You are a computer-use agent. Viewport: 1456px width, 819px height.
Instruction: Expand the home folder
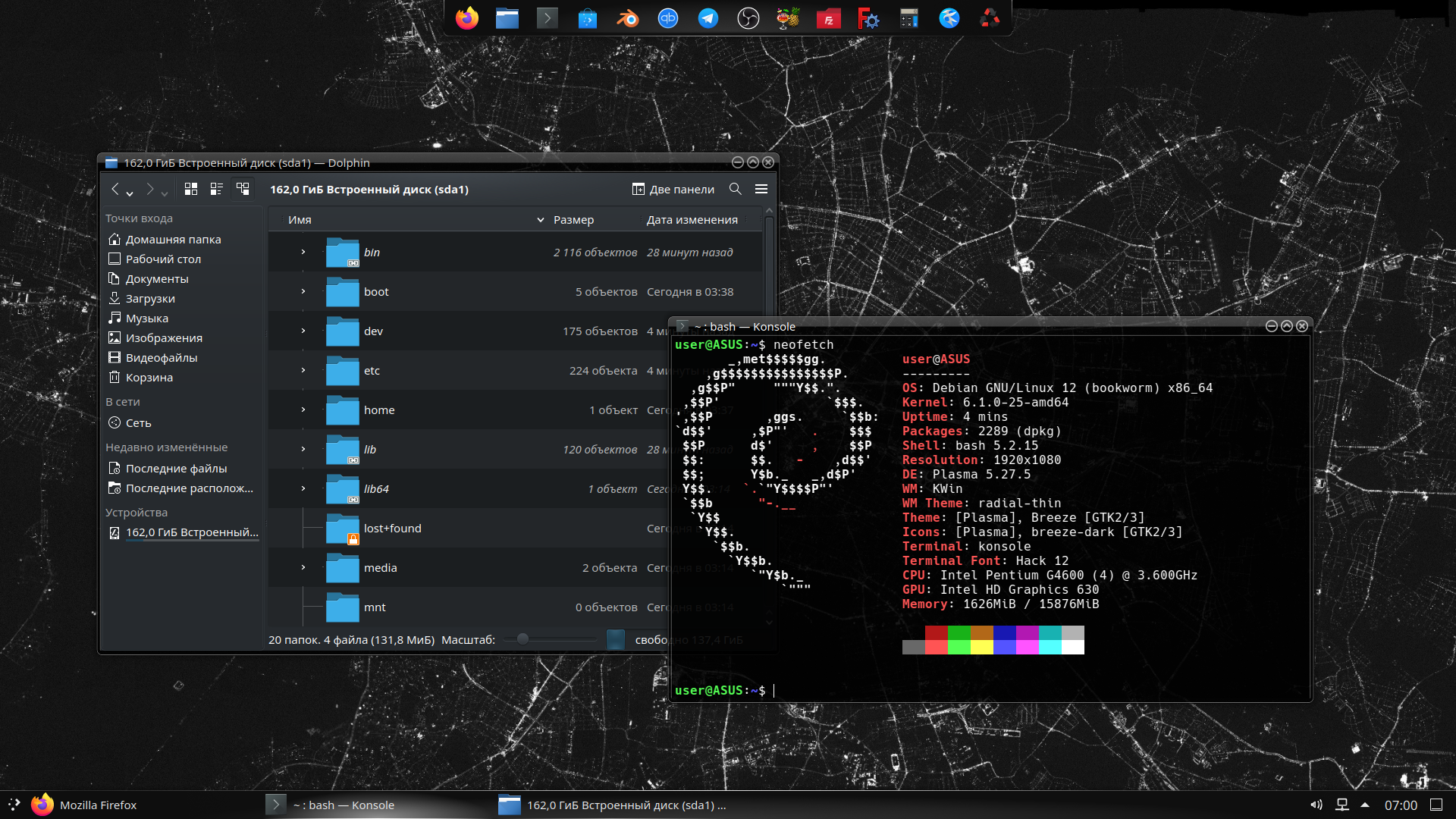pos(303,409)
